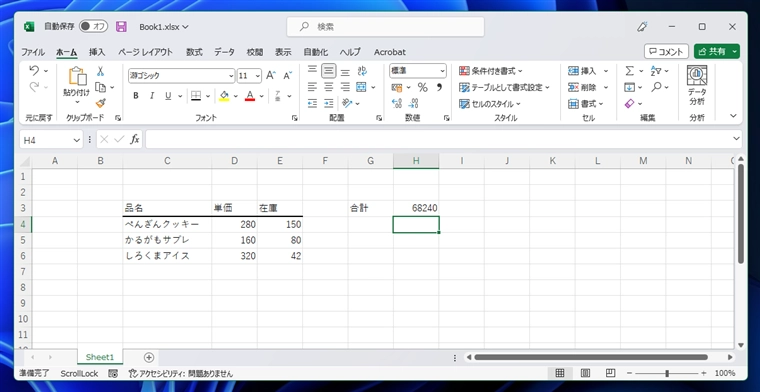The image size is (760, 392).
Task: Click the Undo arrow icon
Action: (34, 71)
